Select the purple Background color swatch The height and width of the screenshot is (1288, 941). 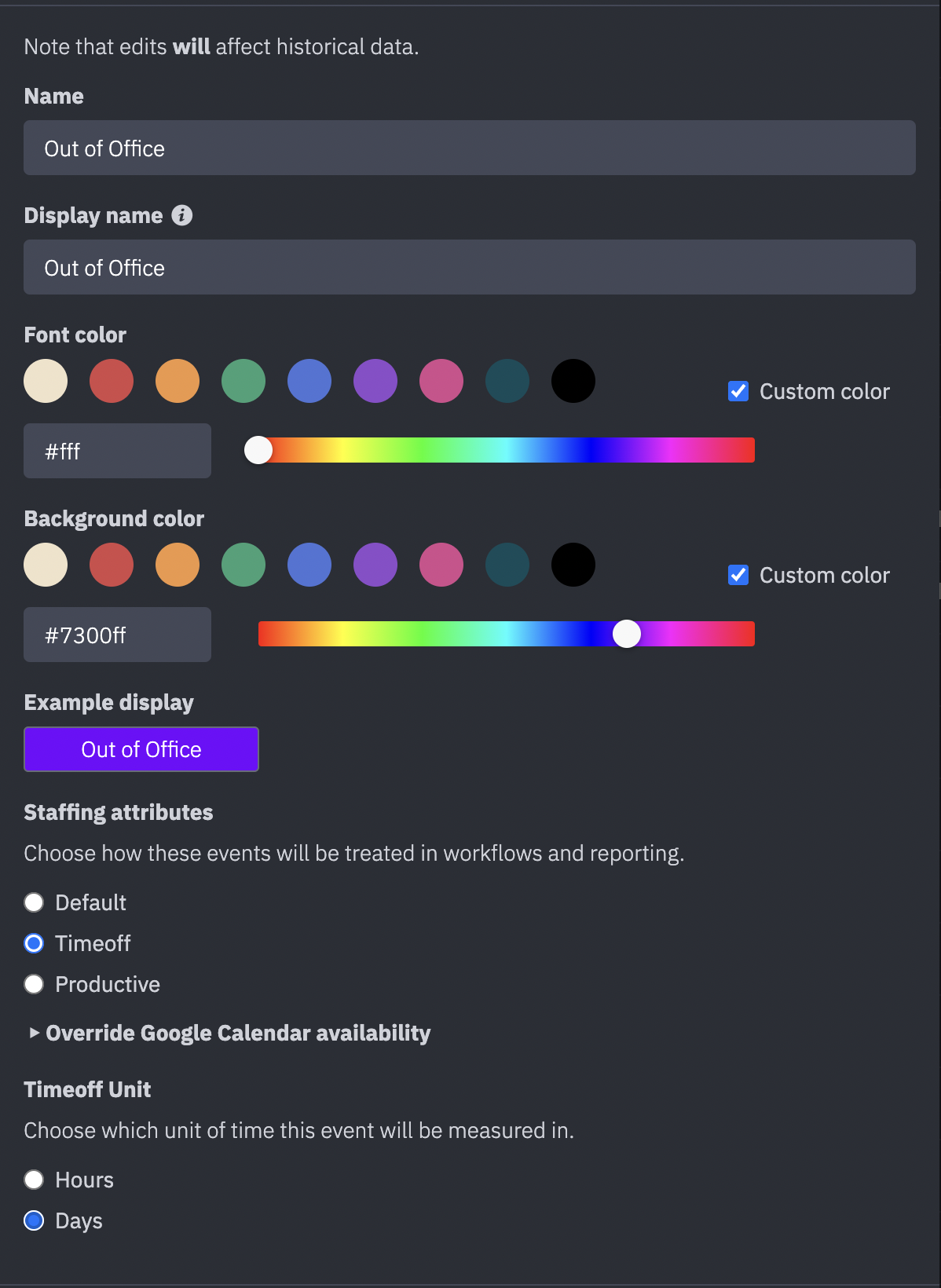coord(375,565)
